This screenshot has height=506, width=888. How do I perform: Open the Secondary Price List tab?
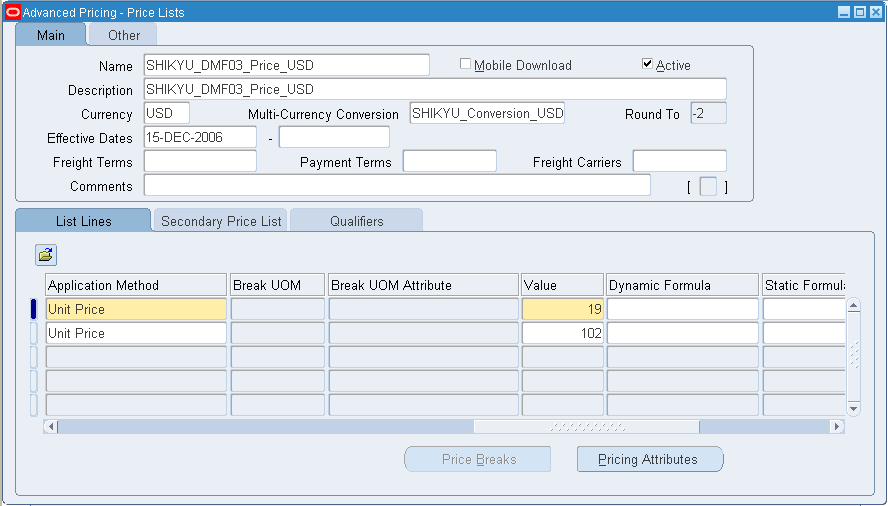pyautogui.click(x=221, y=220)
